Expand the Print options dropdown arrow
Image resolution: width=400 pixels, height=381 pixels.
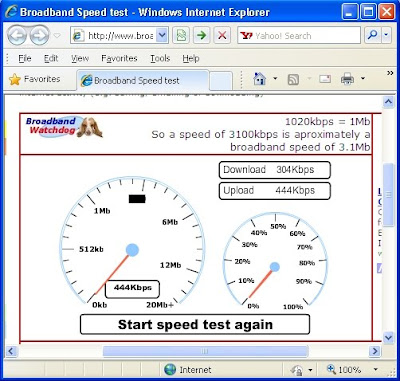(363, 79)
